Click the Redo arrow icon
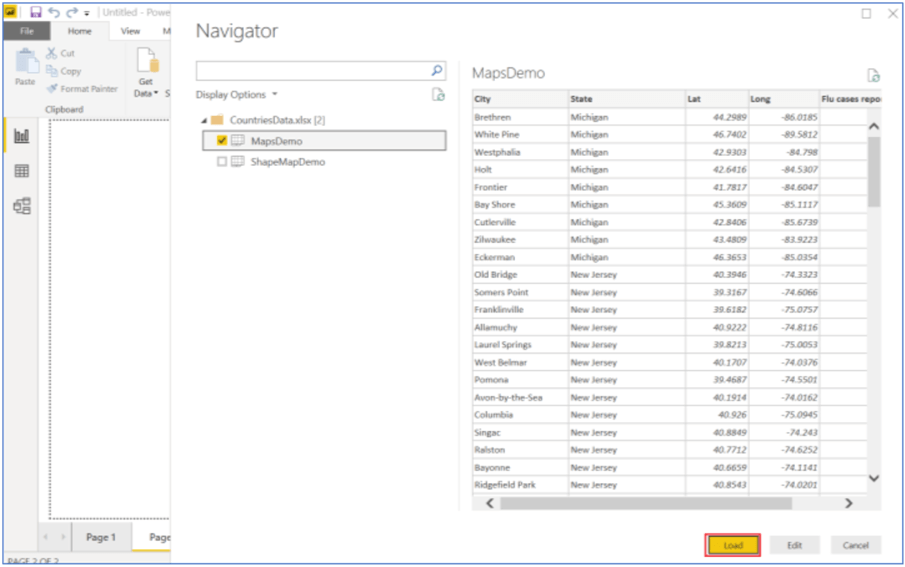The width and height of the screenshot is (905, 567). click(72, 12)
